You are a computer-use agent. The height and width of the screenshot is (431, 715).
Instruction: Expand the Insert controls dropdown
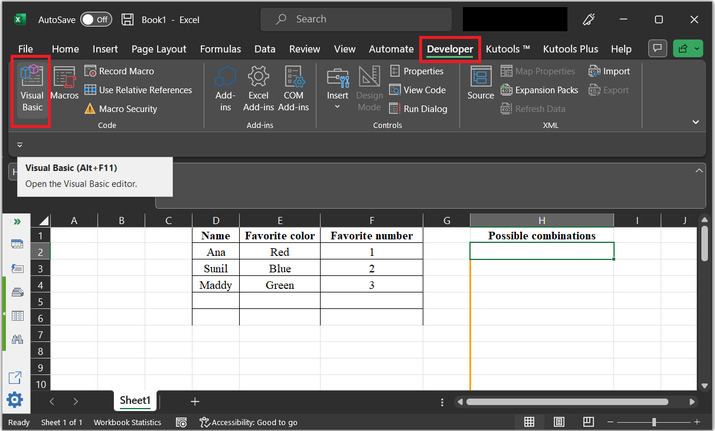pos(337,106)
